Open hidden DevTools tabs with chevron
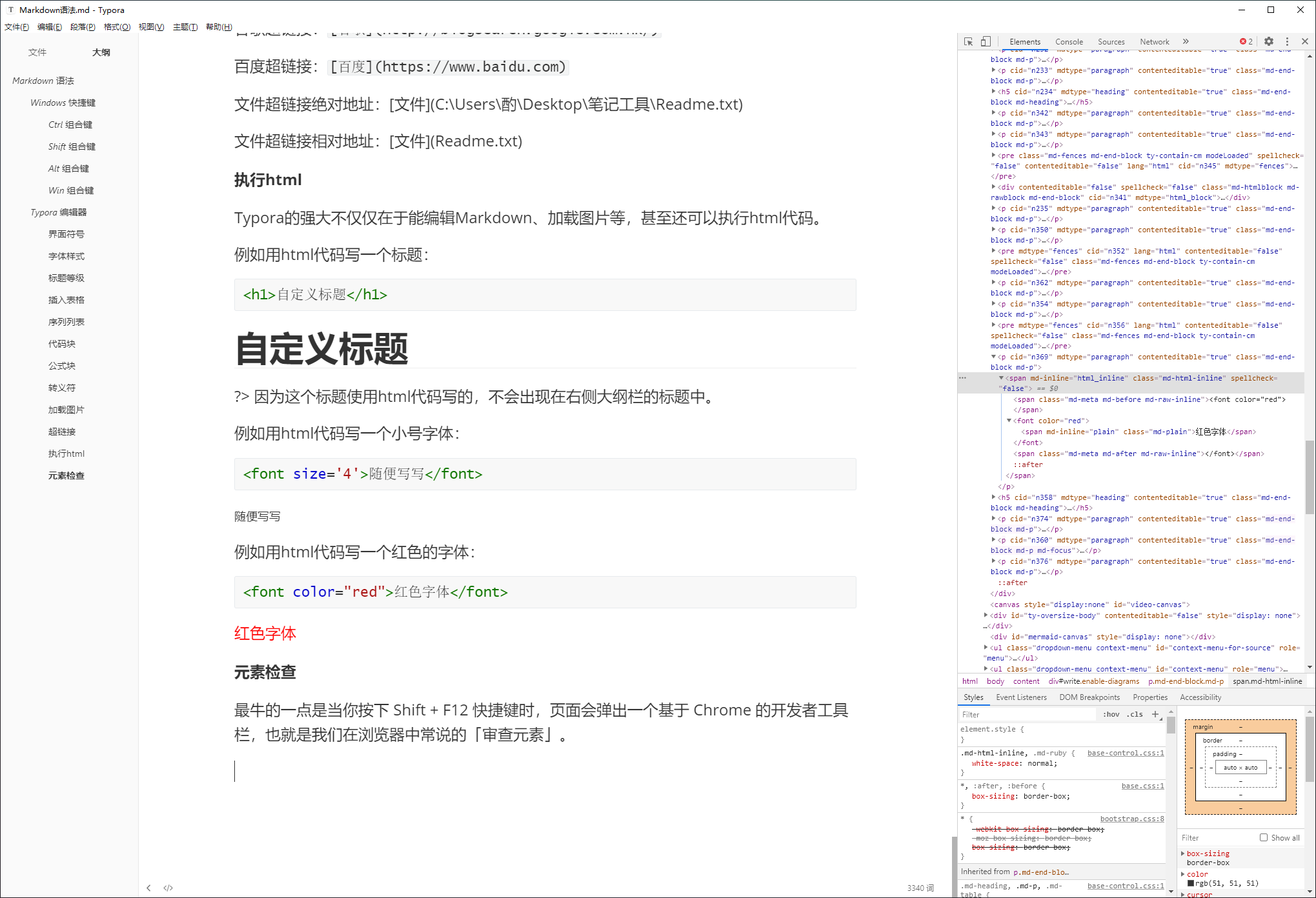This screenshot has height=898, width=1316. (1186, 41)
